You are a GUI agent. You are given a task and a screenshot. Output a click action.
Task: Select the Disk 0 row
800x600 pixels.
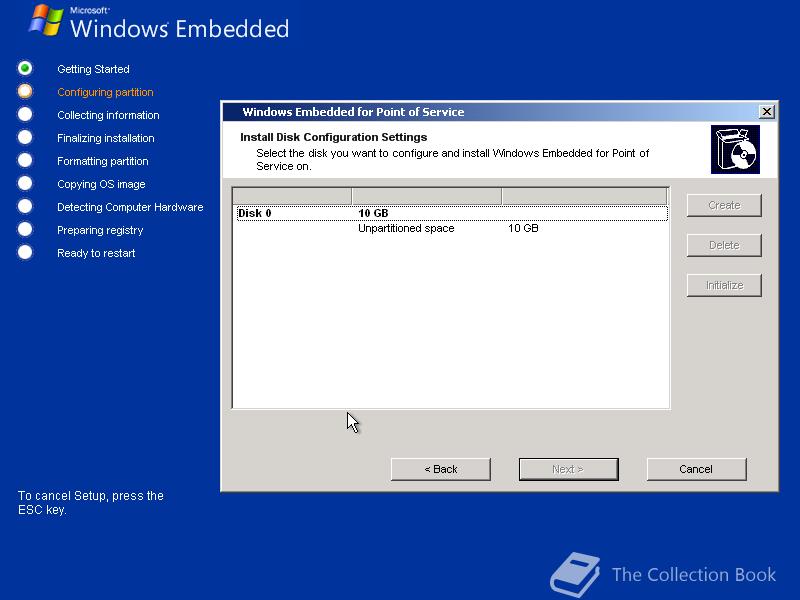(452, 213)
